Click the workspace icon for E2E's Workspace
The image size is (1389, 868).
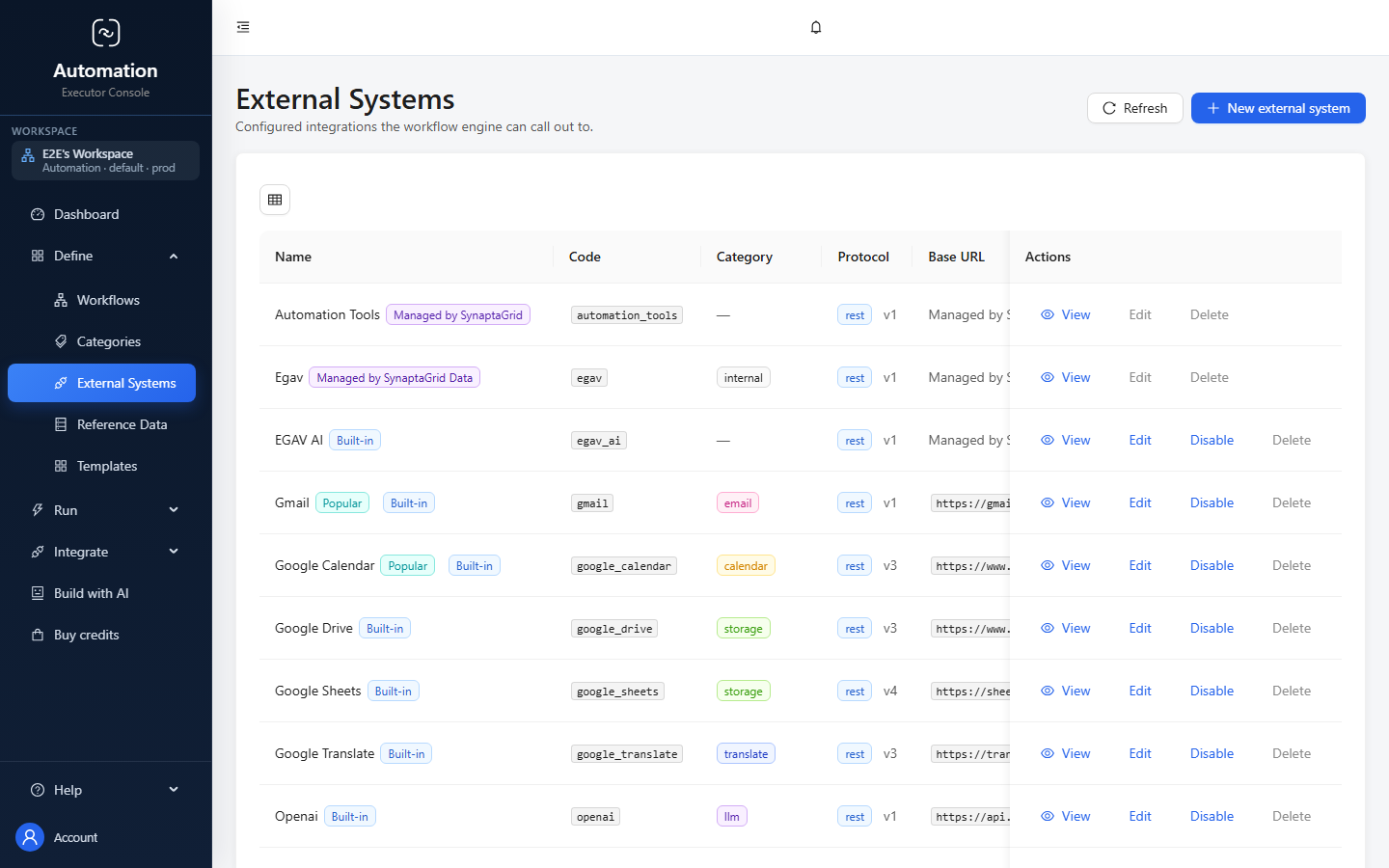pyautogui.click(x=28, y=155)
